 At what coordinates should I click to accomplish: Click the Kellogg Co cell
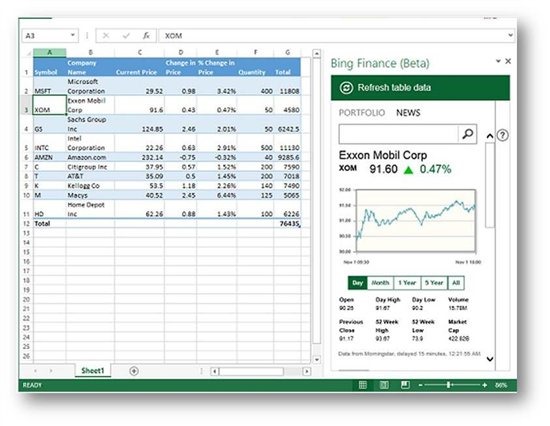tap(90, 186)
